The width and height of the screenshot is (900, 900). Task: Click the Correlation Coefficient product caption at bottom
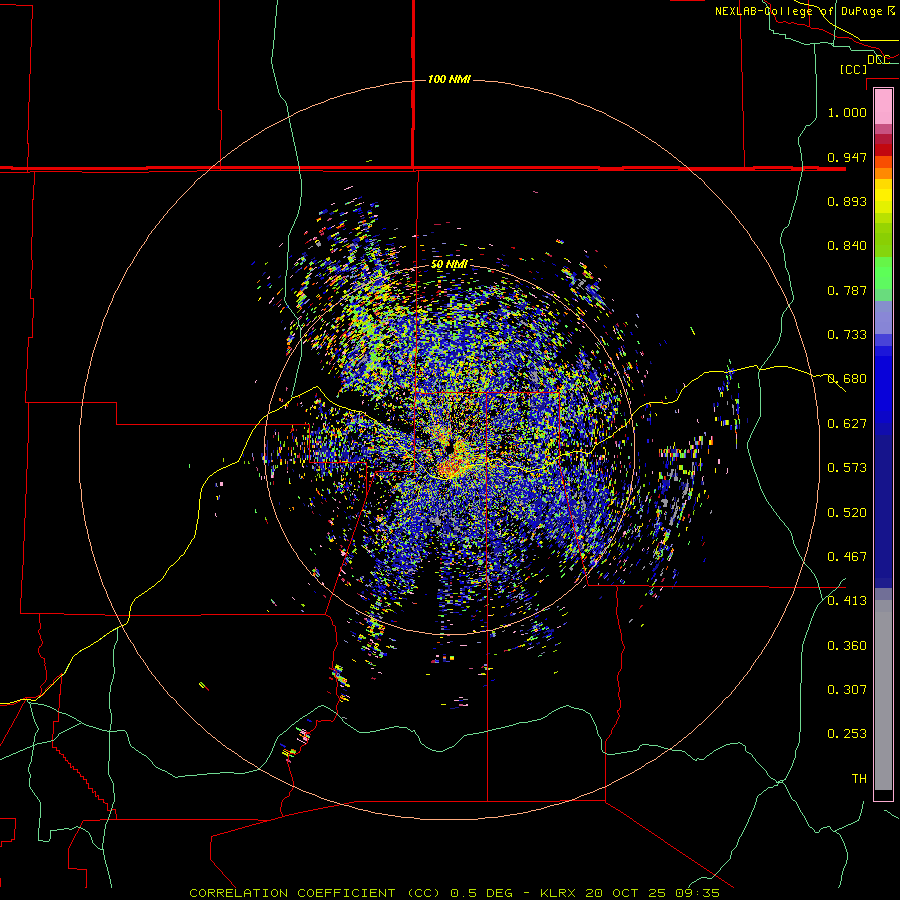pos(454,893)
